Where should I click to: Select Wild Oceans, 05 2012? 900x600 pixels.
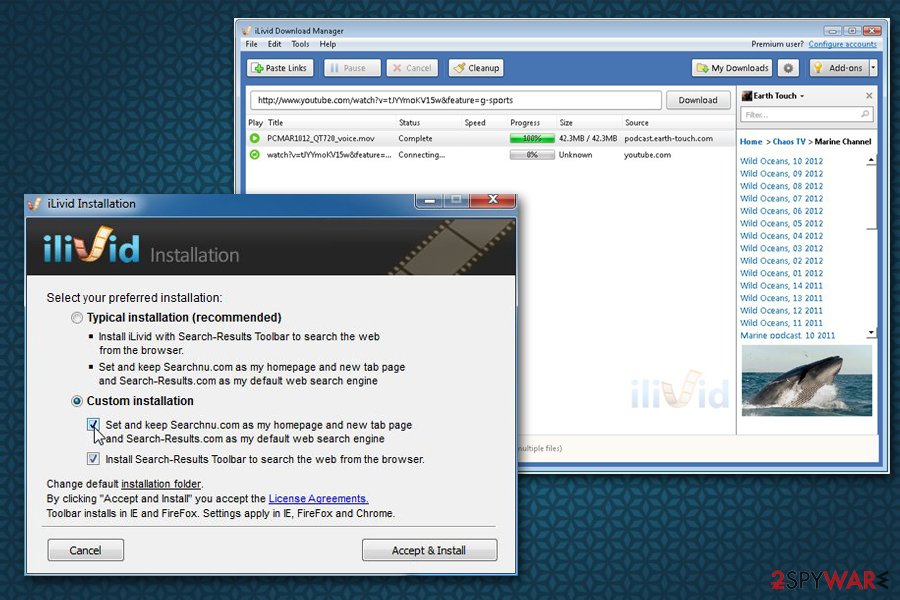(x=781, y=223)
